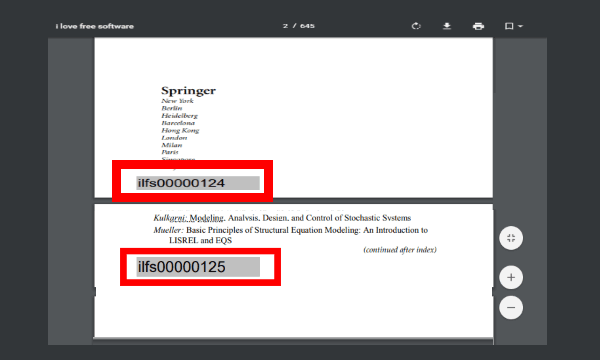This screenshot has height=360, width=600.
Task: Click the 'New York' city line
Action: pos(178,101)
